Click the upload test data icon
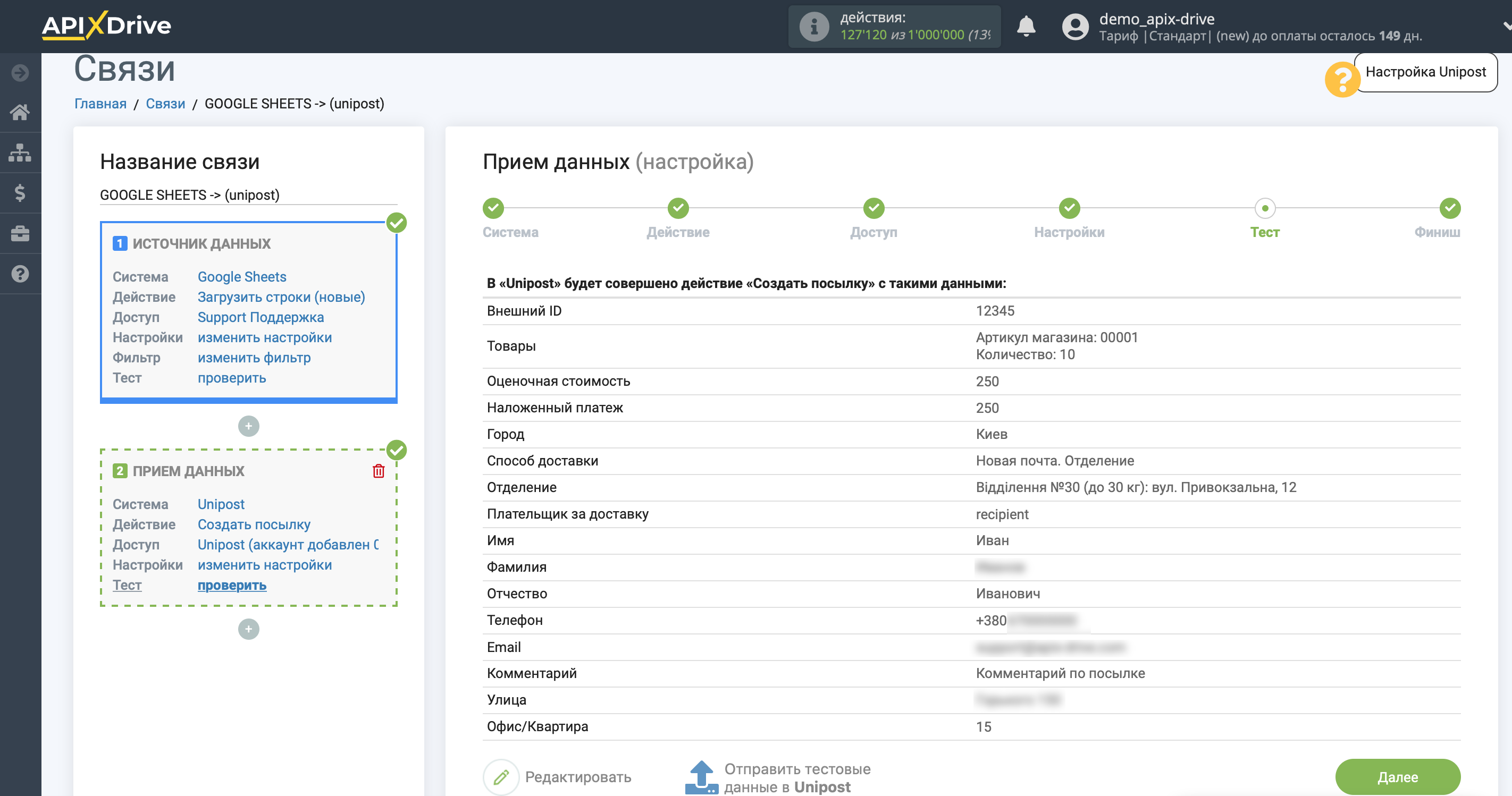Viewport: 1512px width, 796px height. click(701, 777)
